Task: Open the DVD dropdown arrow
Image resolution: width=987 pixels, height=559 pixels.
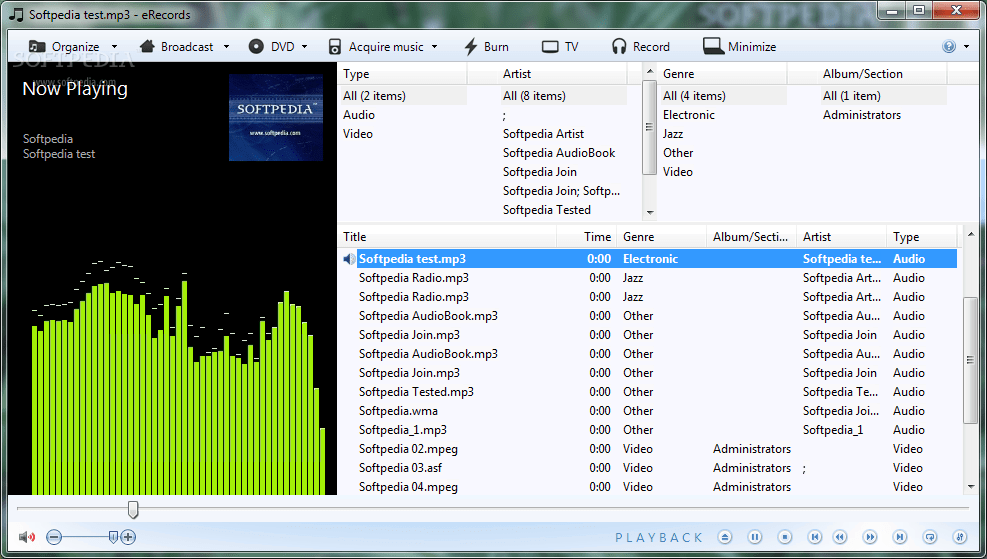Action: 304,47
